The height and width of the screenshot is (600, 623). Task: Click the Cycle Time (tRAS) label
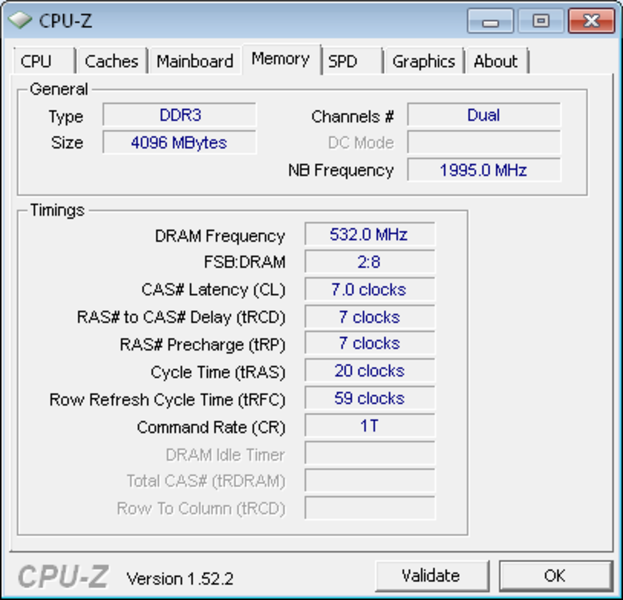coord(218,372)
